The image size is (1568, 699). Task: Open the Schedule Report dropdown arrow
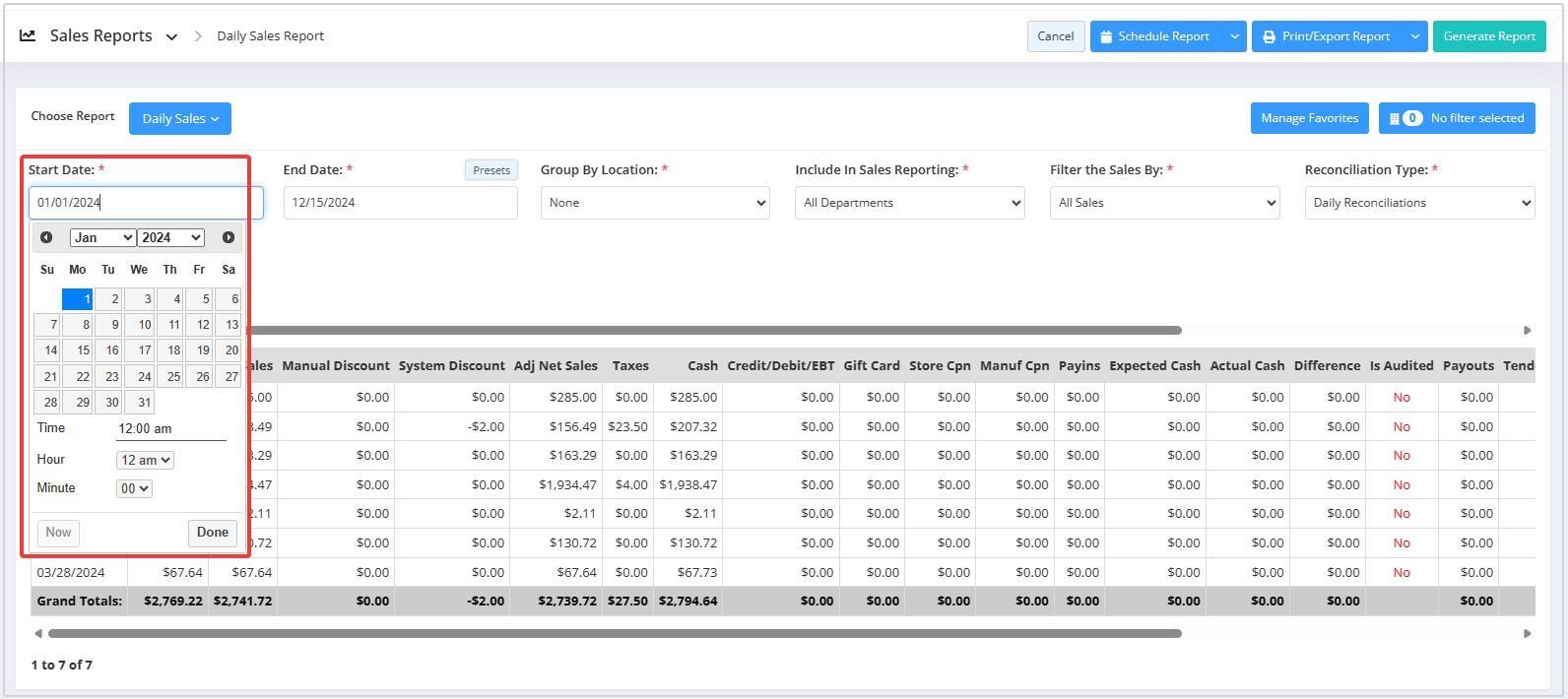point(1234,36)
